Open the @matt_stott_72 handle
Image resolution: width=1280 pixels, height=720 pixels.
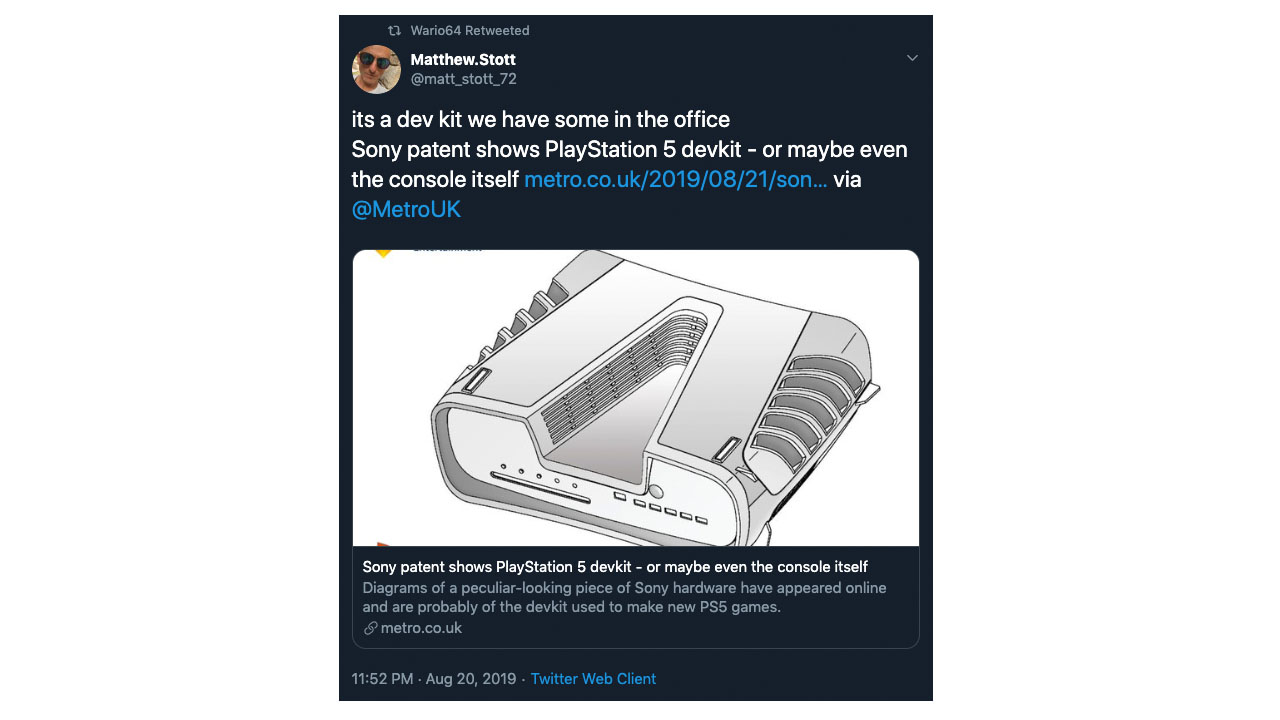[x=463, y=79]
